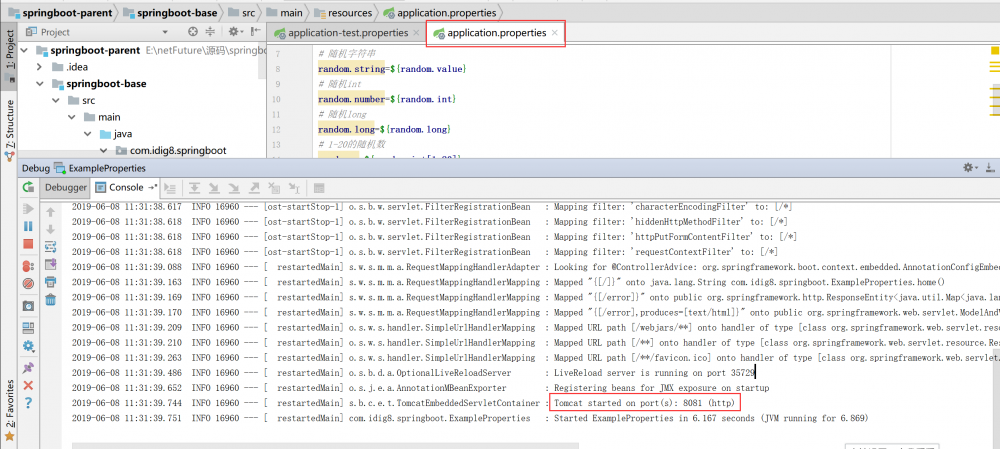The width and height of the screenshot is (1000, 449).
Task: Click Collapse All icon in Project panel
Action: click(x=210, y=32)
